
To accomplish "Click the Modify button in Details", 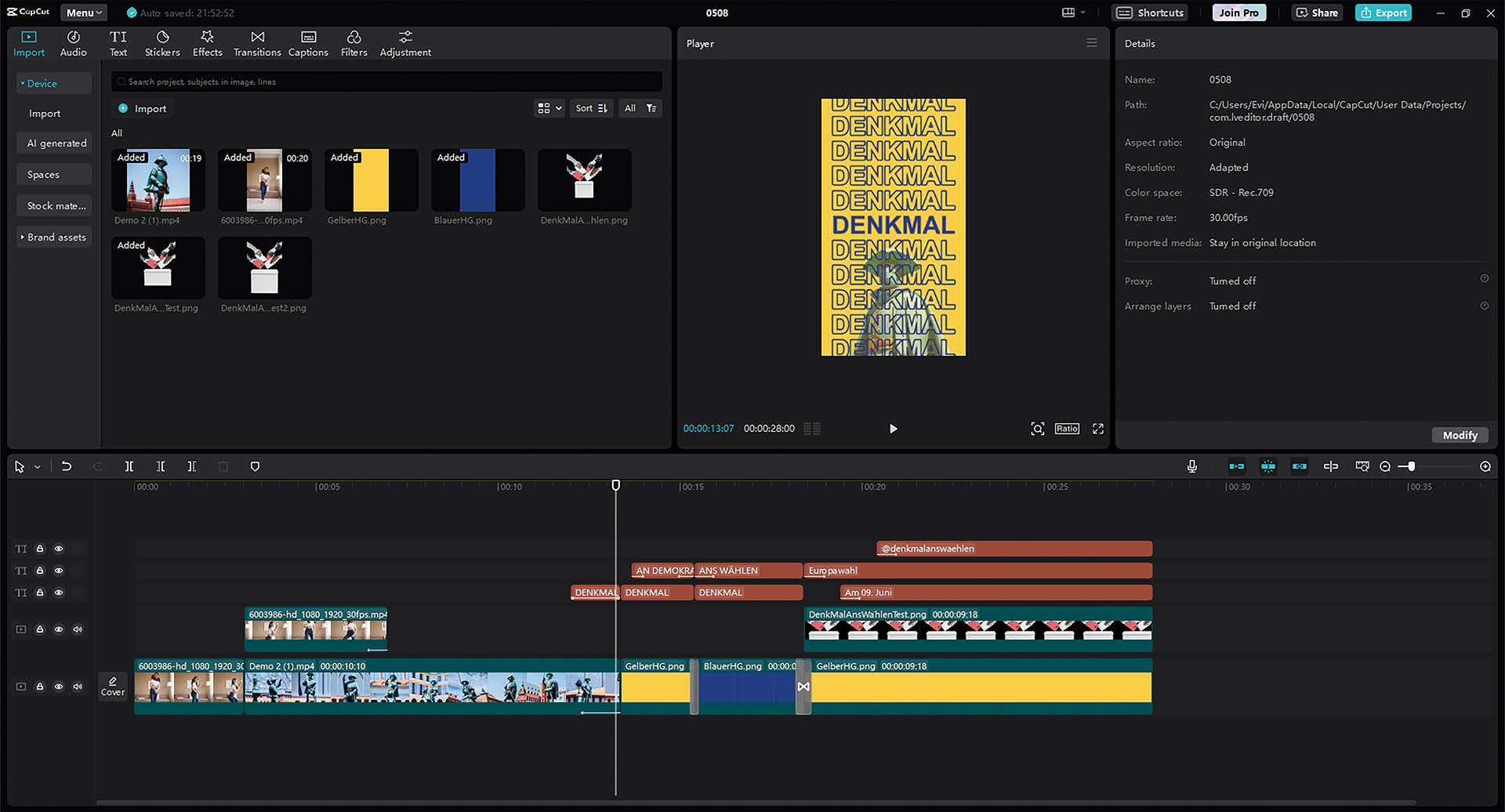I will tap(1460, 435).
